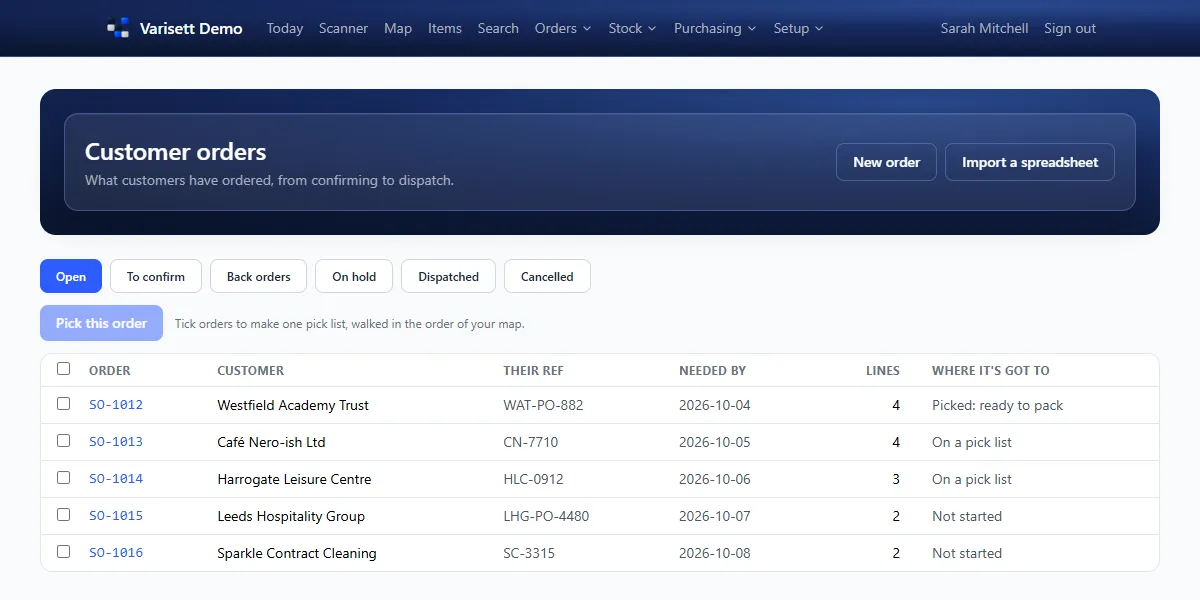Select customer Harrogate Leisure Centre
The width and height of the screenshot is (1200, 600).
[x=294, y=479]
